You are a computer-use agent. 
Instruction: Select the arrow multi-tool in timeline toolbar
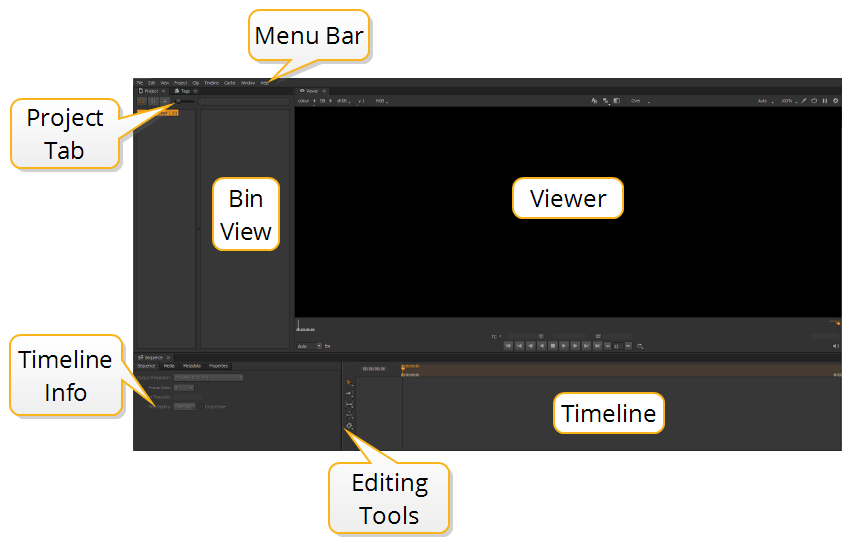(x=349, y=383)
